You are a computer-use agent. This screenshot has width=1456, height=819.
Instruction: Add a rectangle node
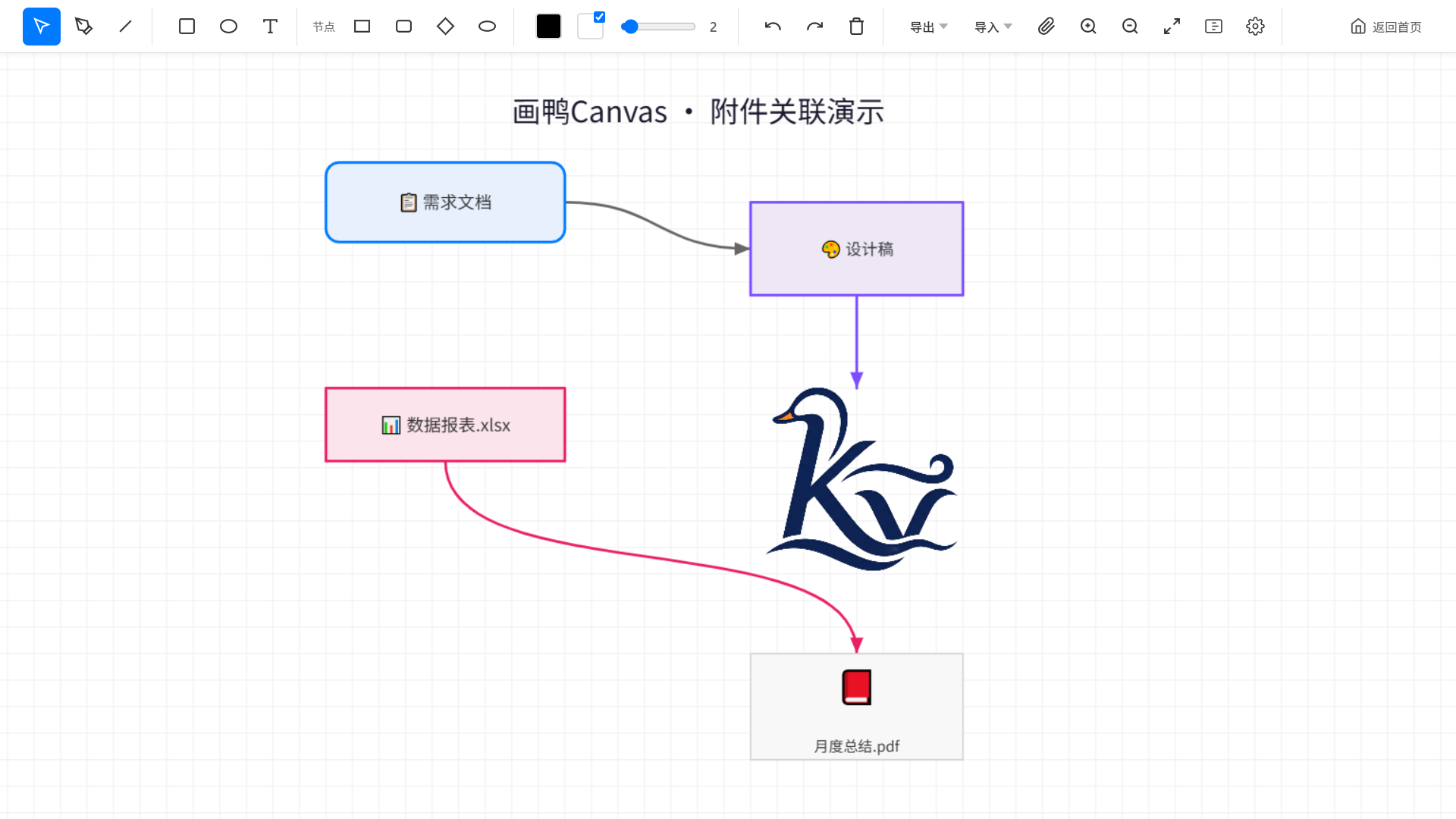tap(362, 27)
